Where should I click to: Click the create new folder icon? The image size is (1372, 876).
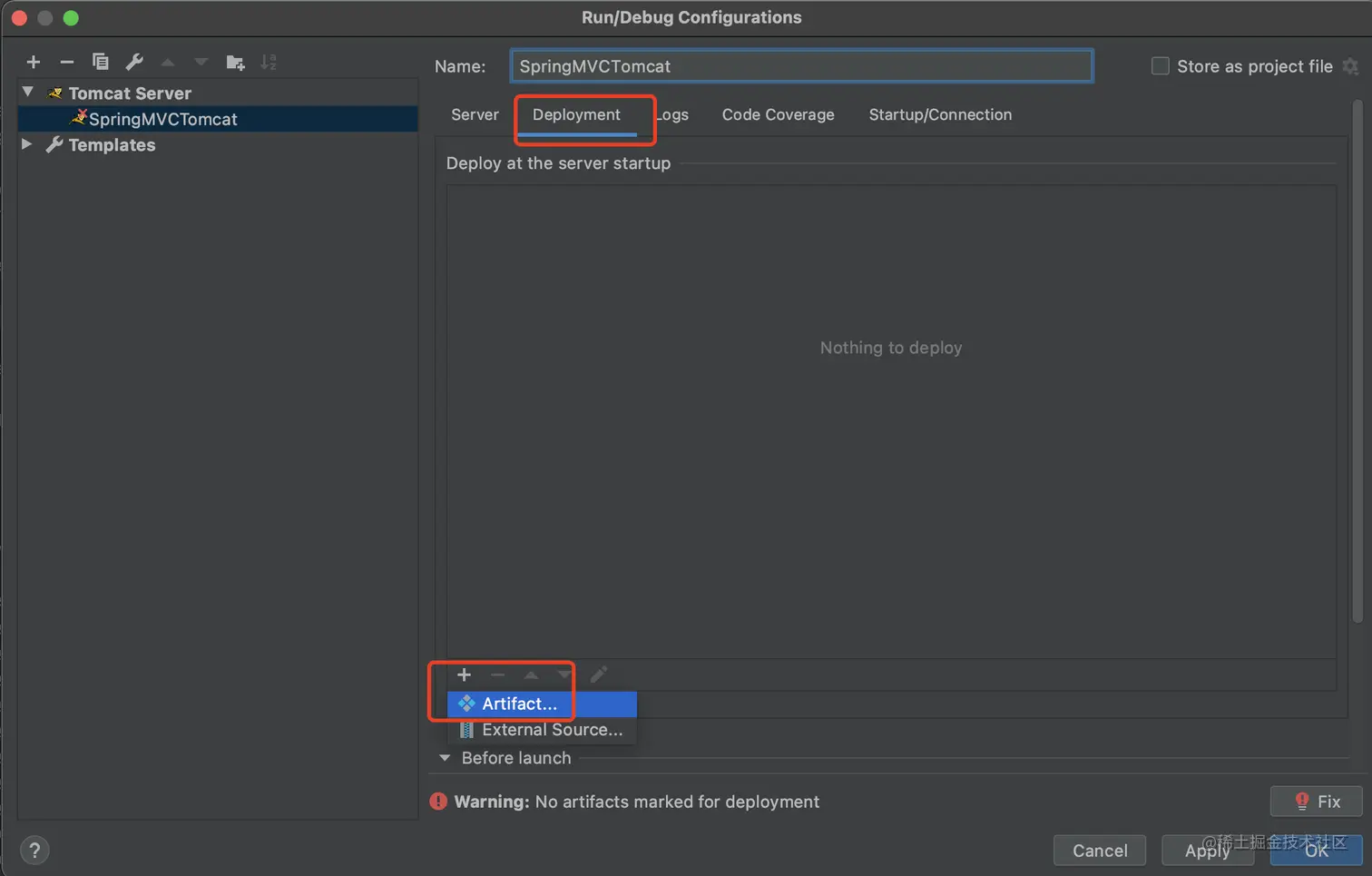pyautogui.click(x=235, y=62)
